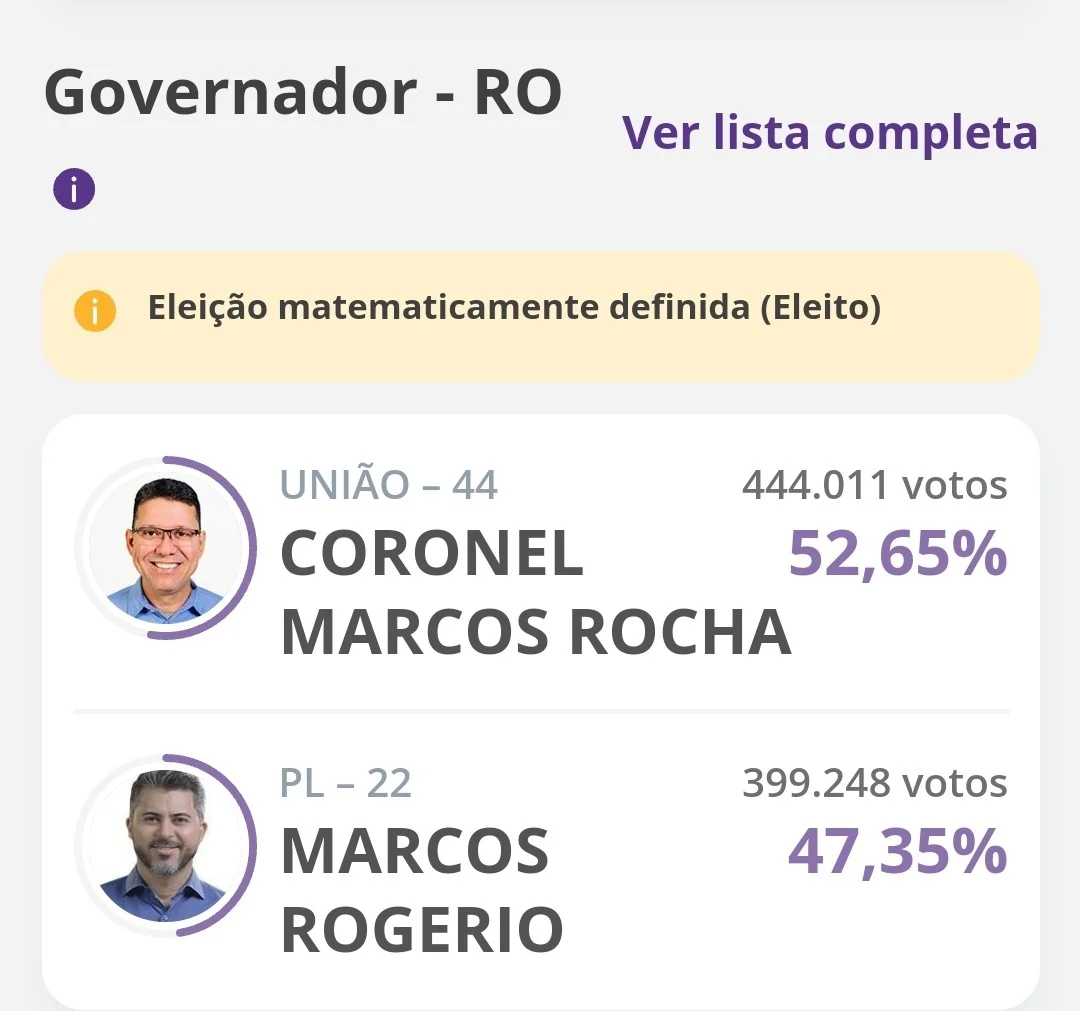Click the 52,65% percentage
Image resolution: width=1080 pixels, height=1011 pixels.
tap(897, 552)
